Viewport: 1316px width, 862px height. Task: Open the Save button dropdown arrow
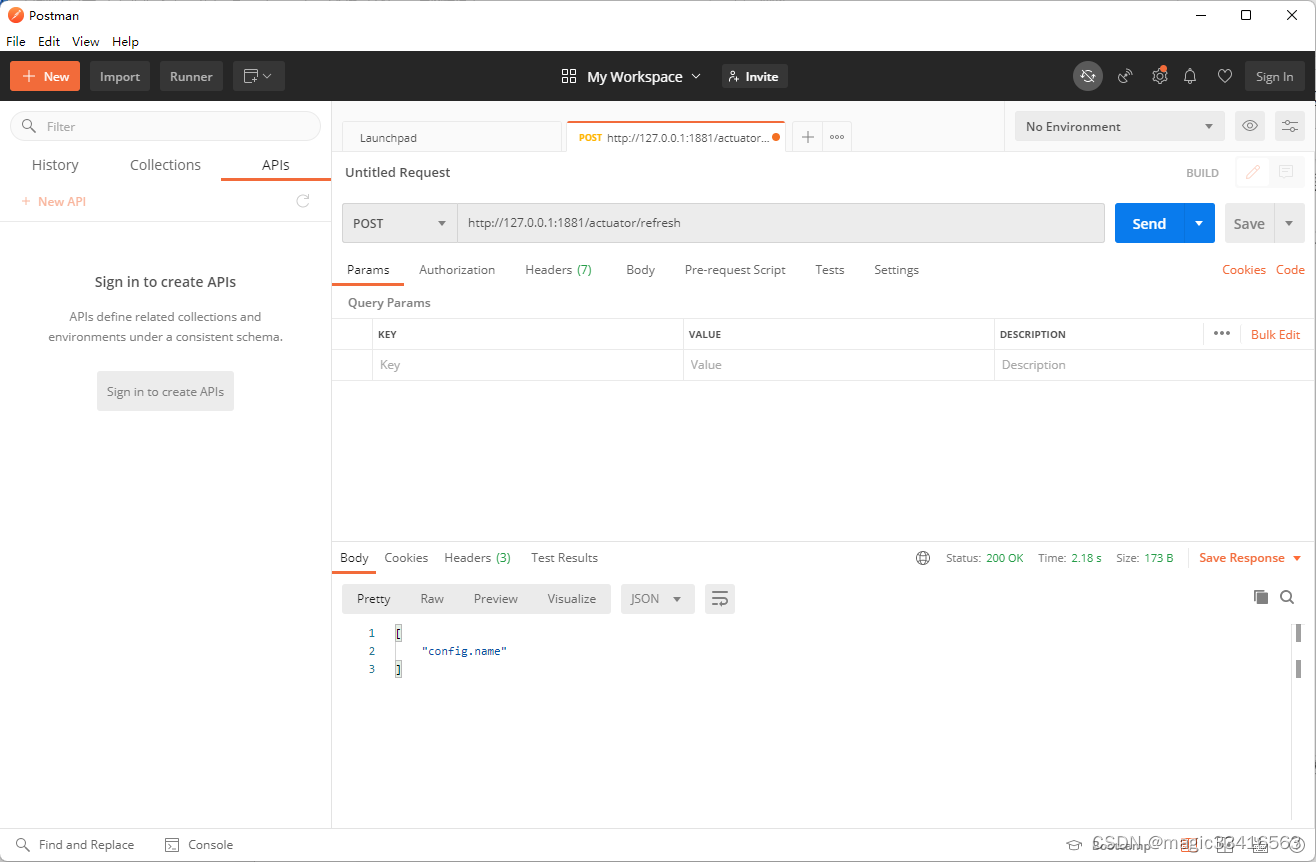click(1290, 223)
